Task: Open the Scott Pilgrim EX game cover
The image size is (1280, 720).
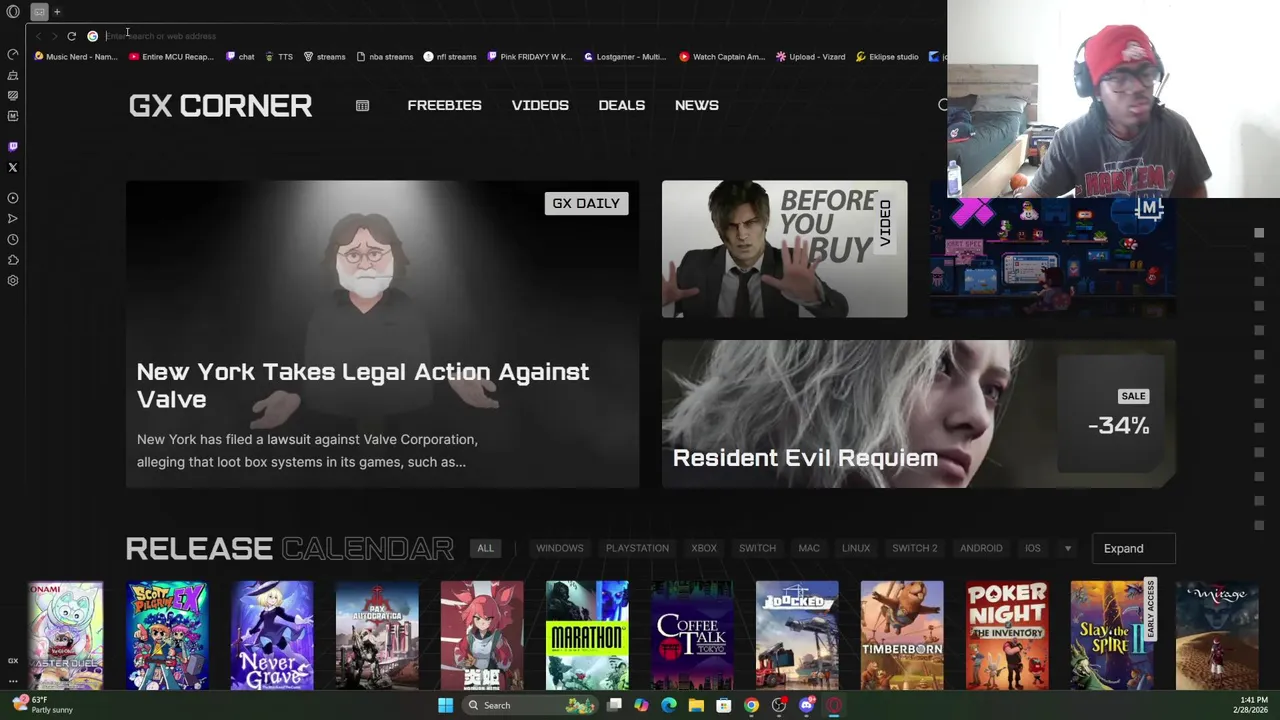Action: 167,635
